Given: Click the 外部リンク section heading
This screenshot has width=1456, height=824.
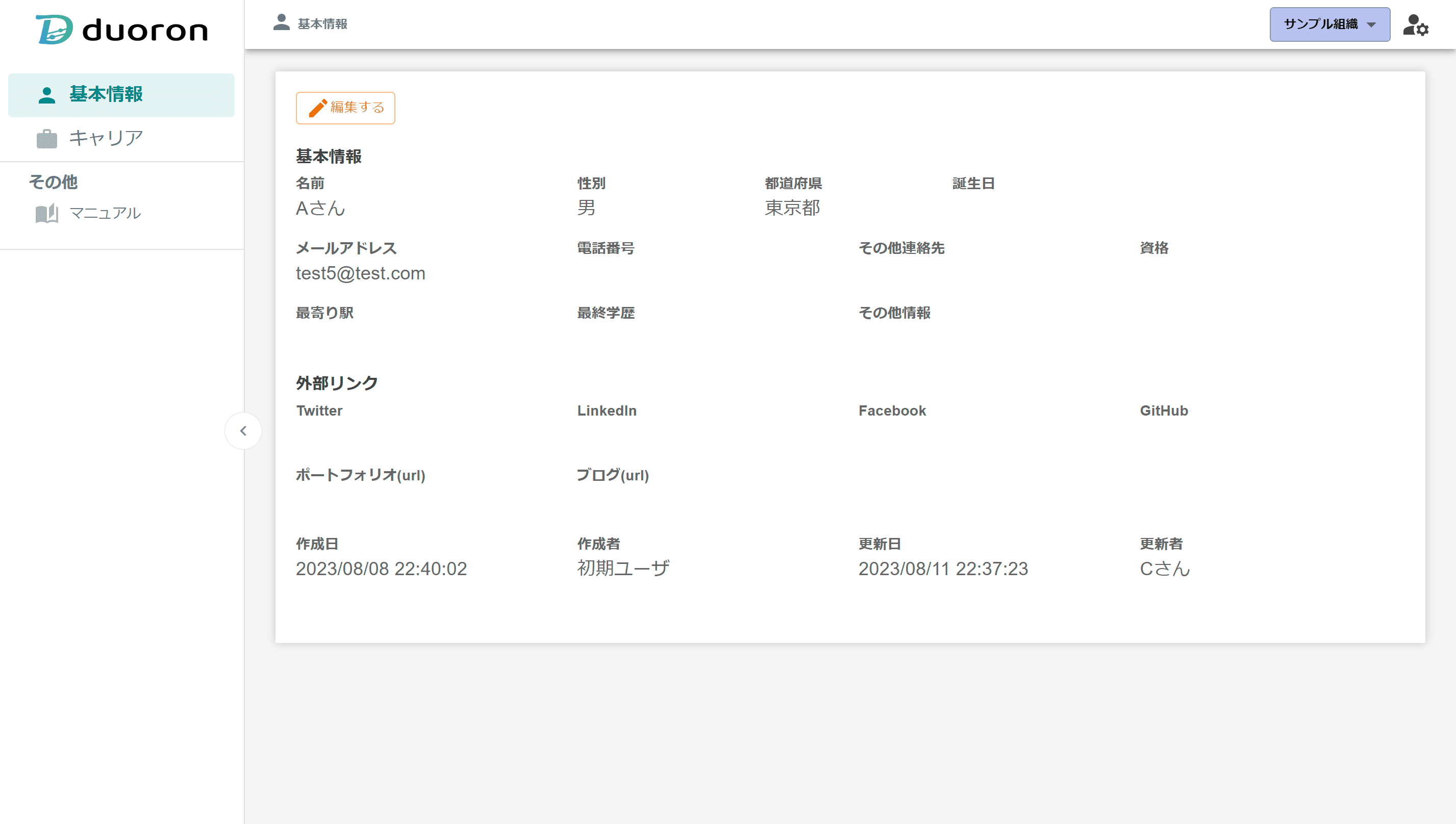Looking at the screenshot, I should pos(337,383).
